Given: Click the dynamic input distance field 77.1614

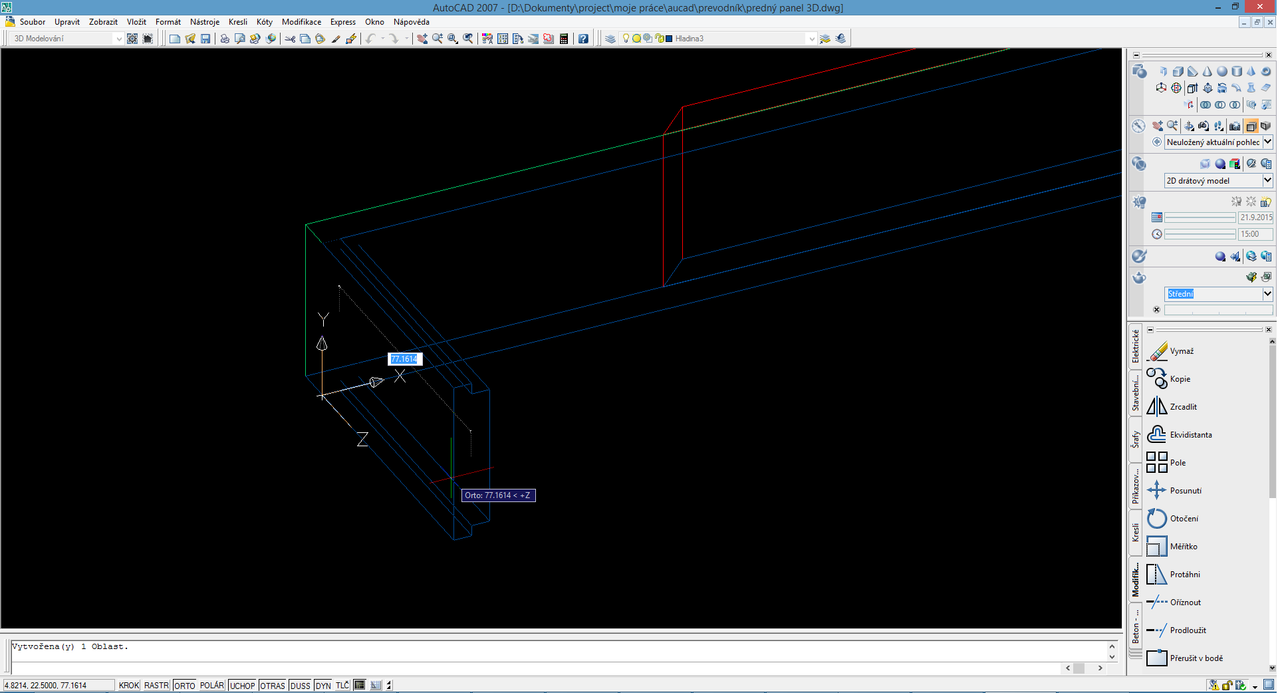Looking at the screenshot, I should [x=405, y=359].
